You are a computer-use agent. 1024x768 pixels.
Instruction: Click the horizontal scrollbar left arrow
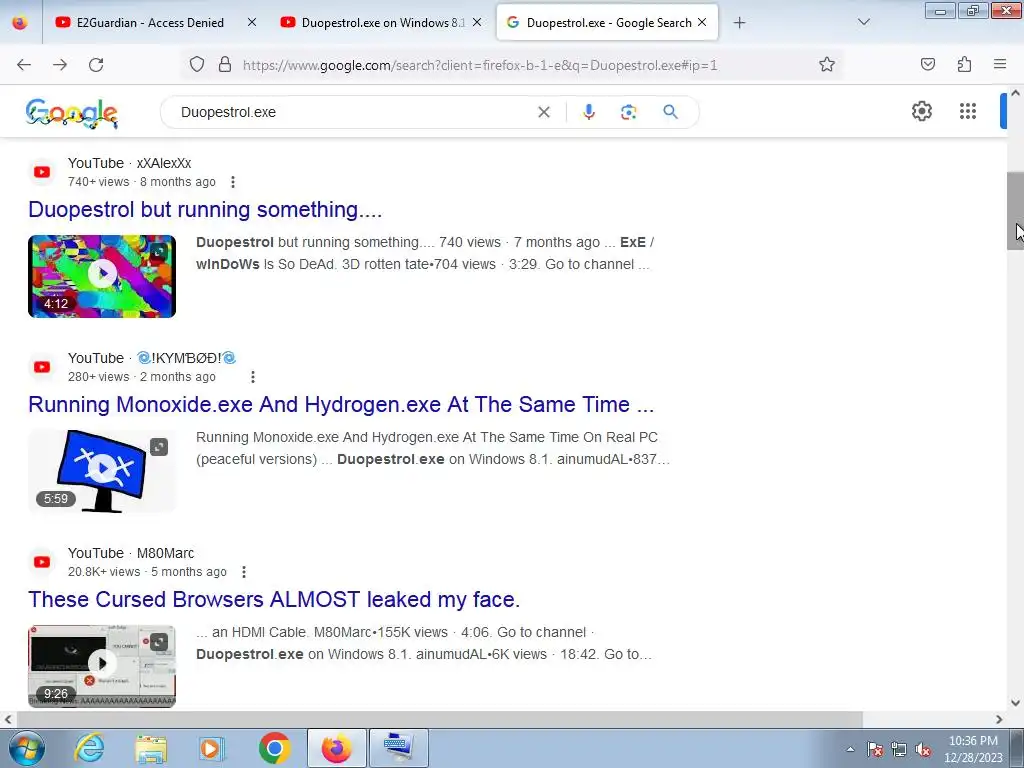point(8,719)
